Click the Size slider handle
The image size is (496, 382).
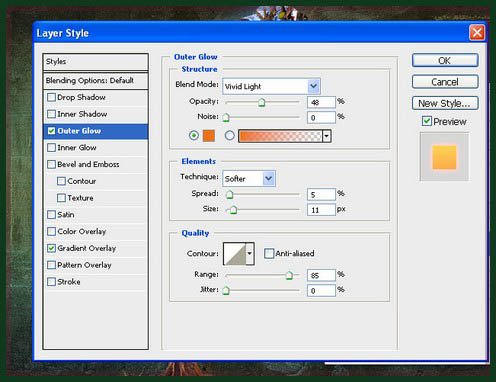[233, 210]
